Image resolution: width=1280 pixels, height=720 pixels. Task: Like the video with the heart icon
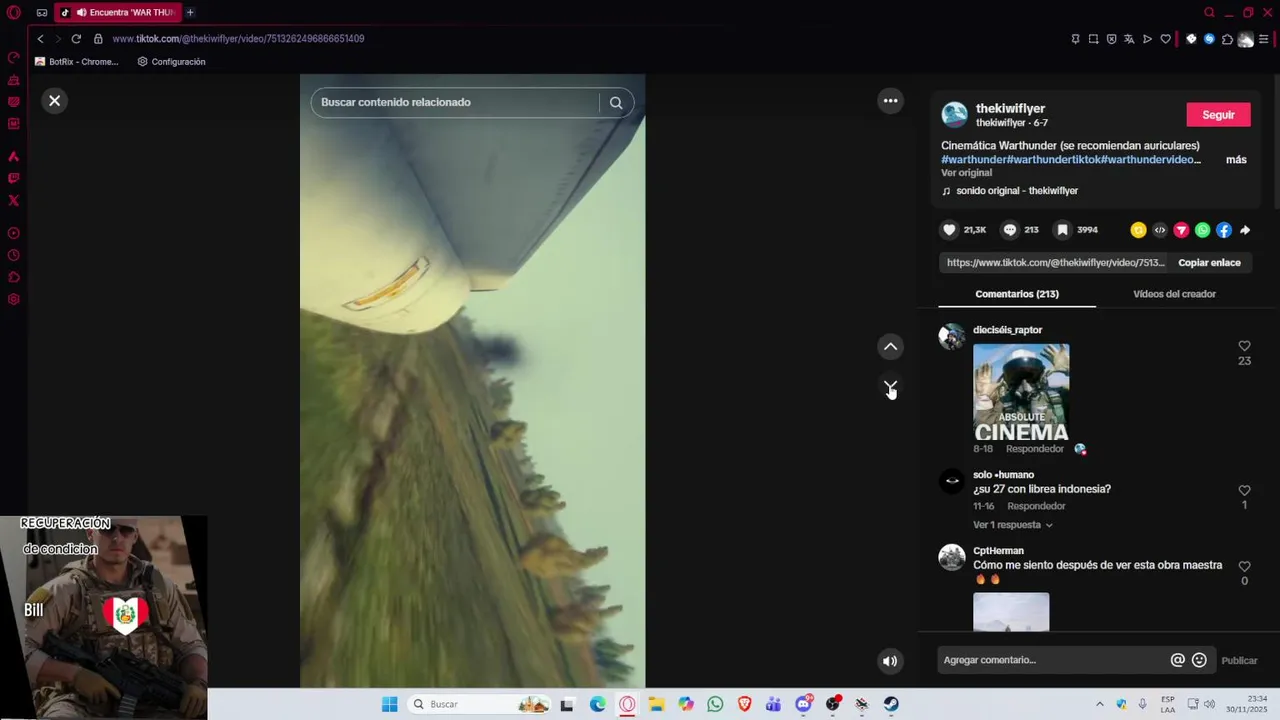(x=949, y=230)
